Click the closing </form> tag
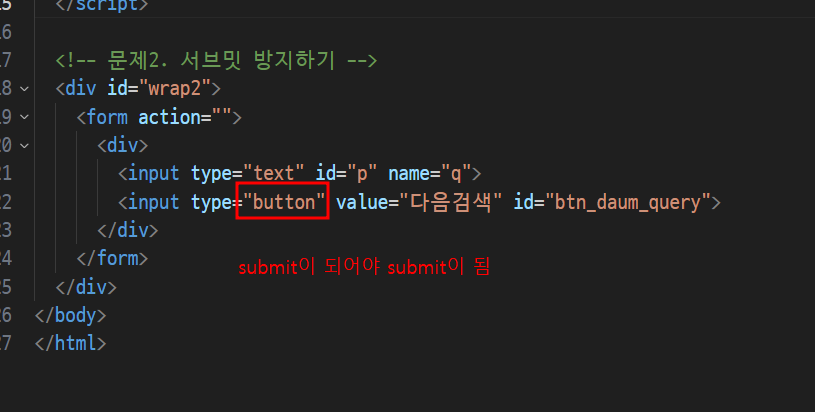 pos(112,258)
